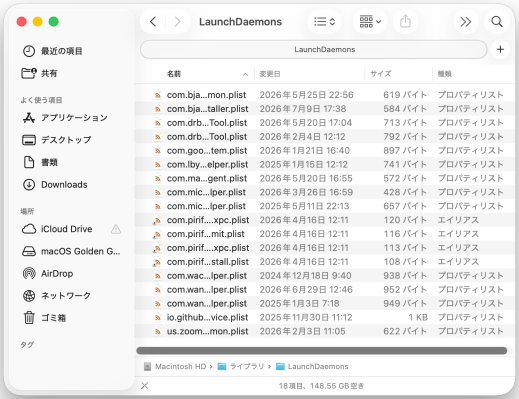Click the Share toolbar icon
This screenshot has height=399, width=519.
point(405,22)
